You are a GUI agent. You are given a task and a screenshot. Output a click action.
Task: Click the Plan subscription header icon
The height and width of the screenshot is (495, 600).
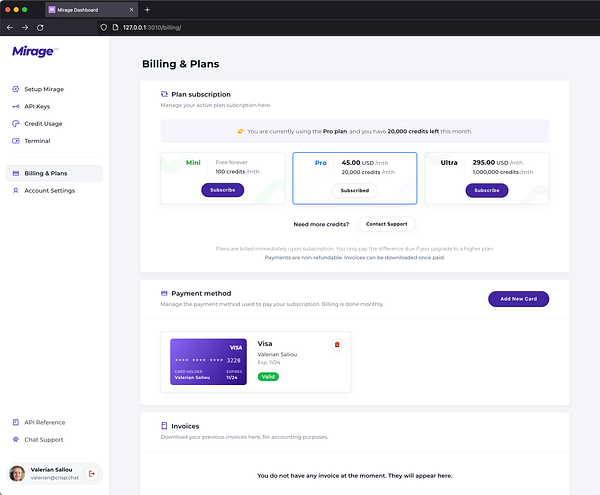(164, 94)
